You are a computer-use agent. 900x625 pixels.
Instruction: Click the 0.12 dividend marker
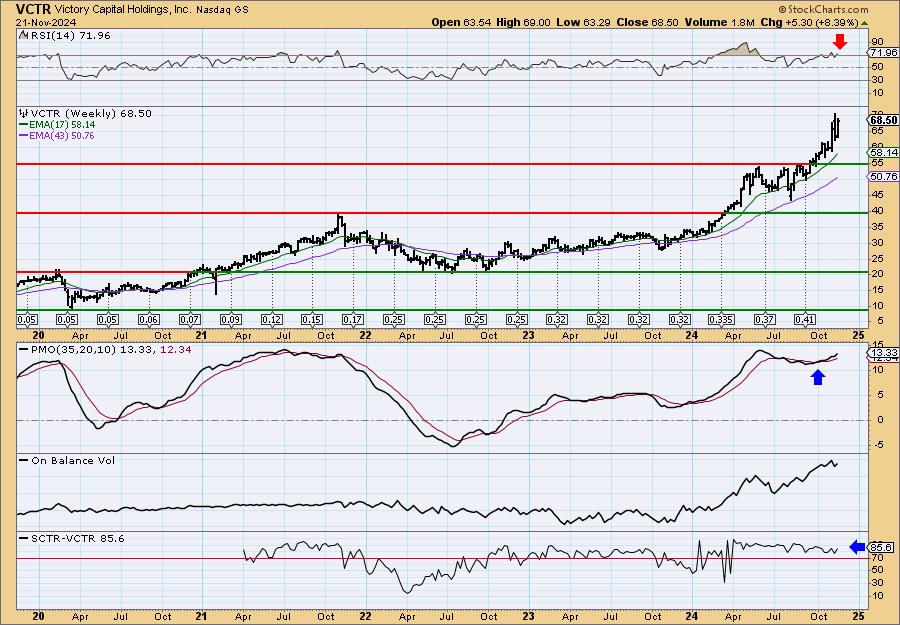(x=271, y=320)
